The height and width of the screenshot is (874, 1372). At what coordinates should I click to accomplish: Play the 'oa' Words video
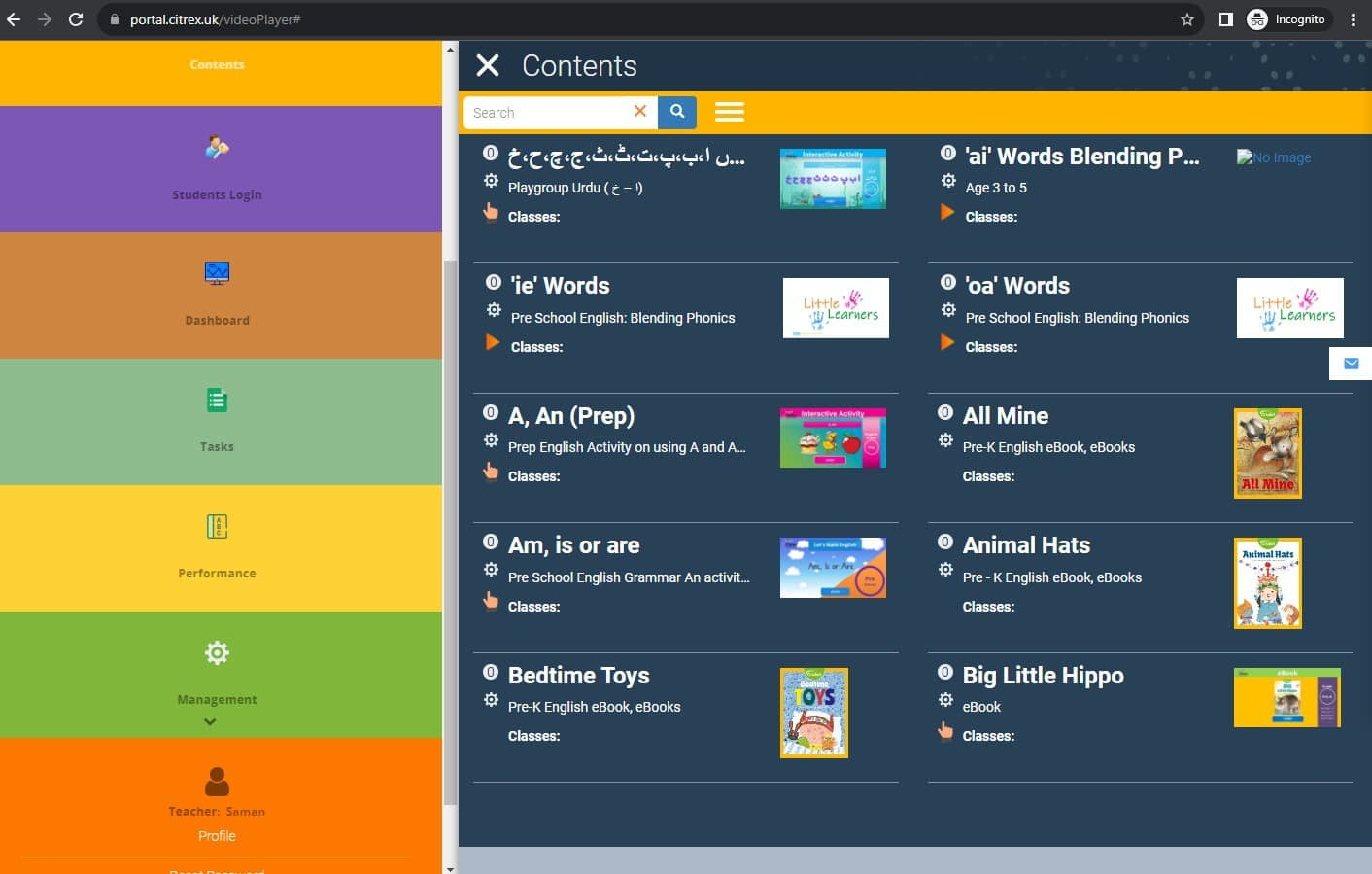click(x=947, y=342)
